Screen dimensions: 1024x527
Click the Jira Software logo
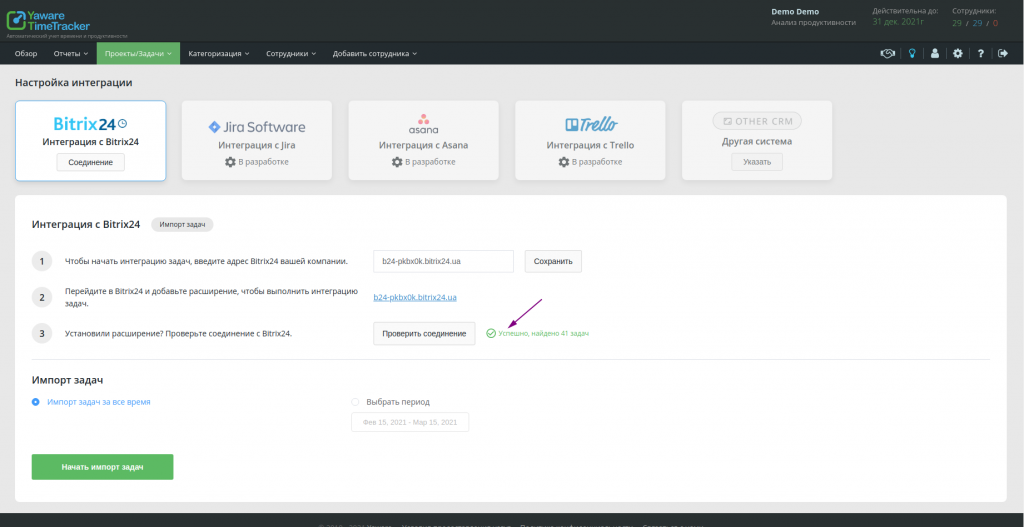(x=257, y=127)
